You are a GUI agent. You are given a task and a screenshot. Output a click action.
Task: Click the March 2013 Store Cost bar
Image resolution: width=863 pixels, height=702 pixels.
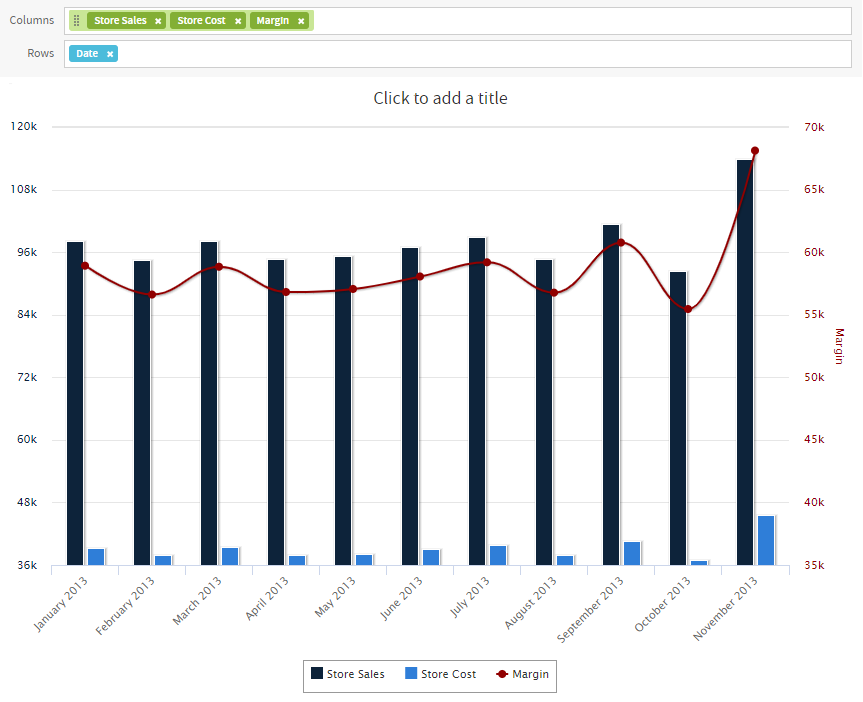pyautogui.click(x=230, y=556)
